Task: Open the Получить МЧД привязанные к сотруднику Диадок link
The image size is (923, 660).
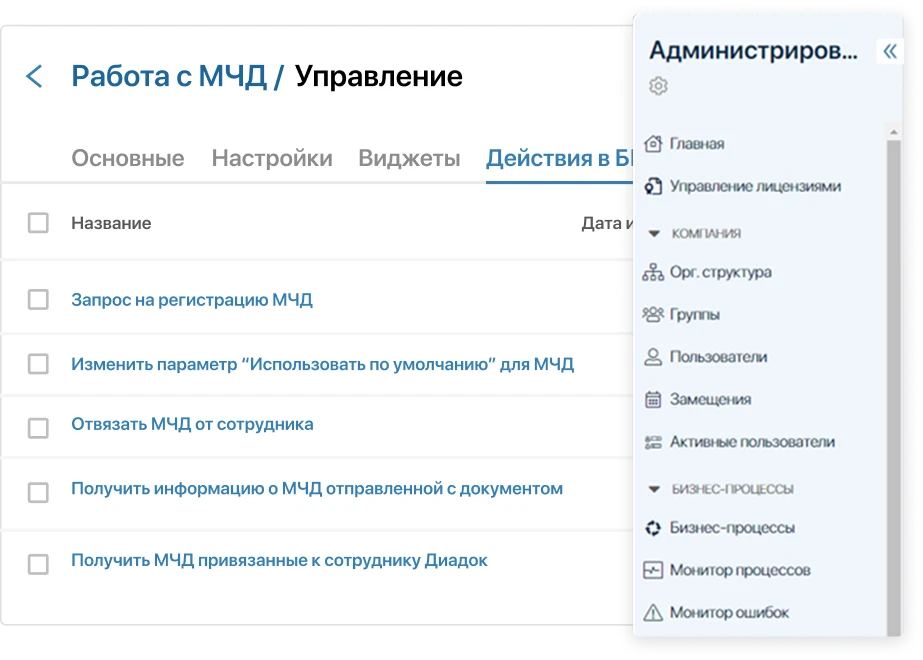Action: (x=276, y=560)
